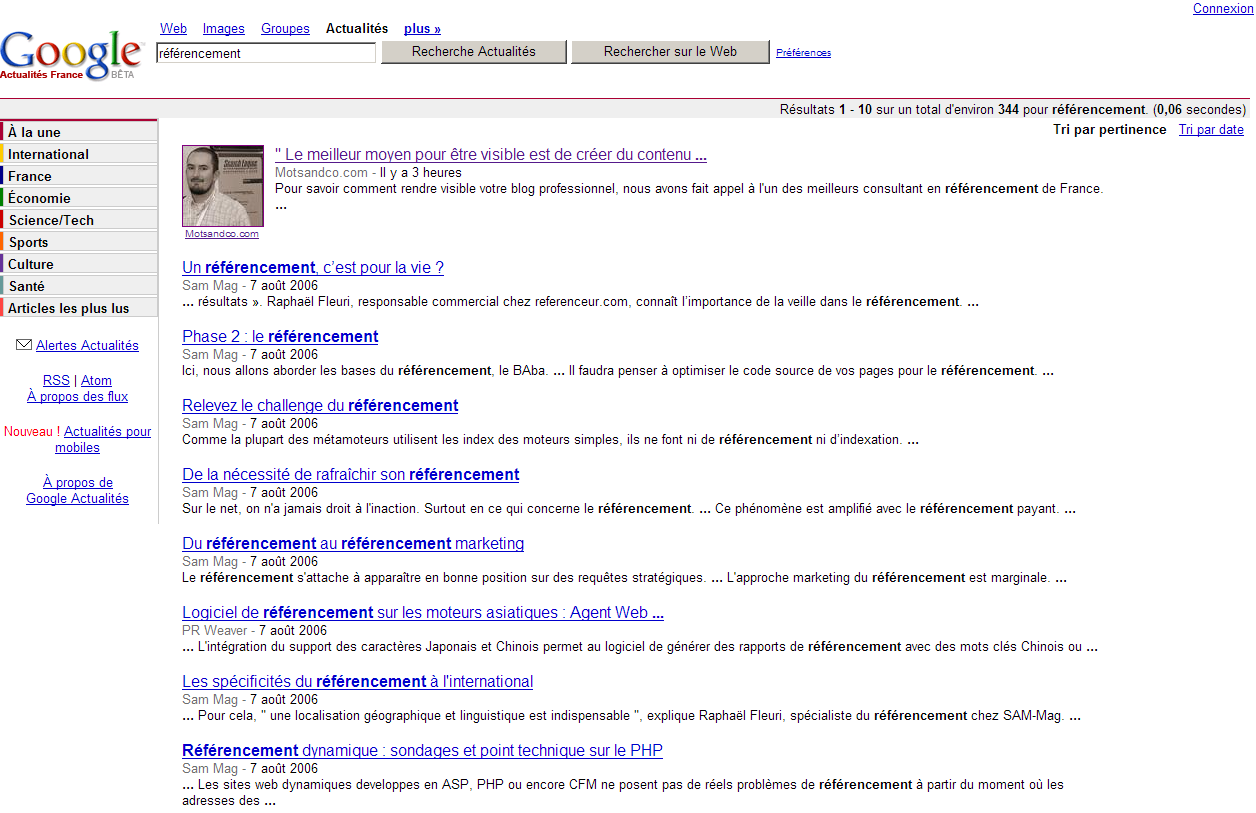Image resolution: width=1256 pixels, height=813 pixels.
Task: Click the snippet starting "Ici, nous allons aborder"
Action: [x=618, y=371]
